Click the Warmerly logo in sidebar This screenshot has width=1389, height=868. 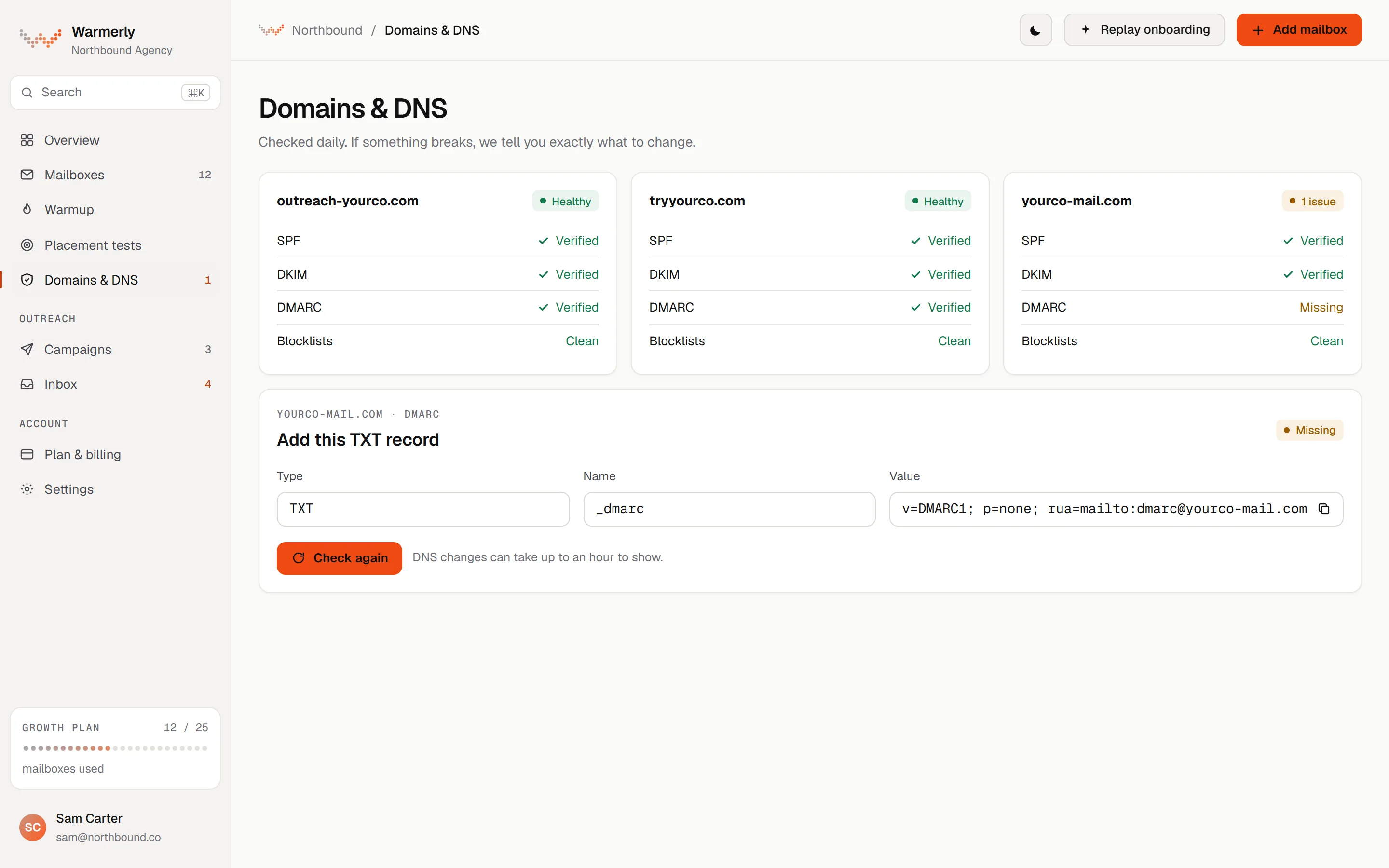point(40,39)
